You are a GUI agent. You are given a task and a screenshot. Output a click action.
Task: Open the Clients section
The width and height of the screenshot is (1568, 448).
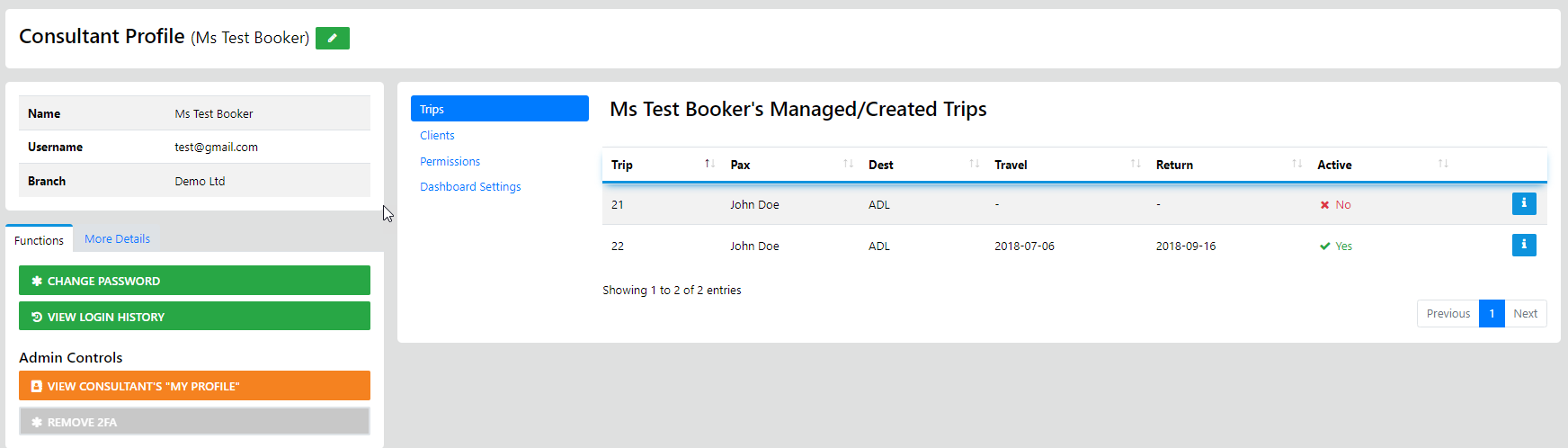click(437, 135)
